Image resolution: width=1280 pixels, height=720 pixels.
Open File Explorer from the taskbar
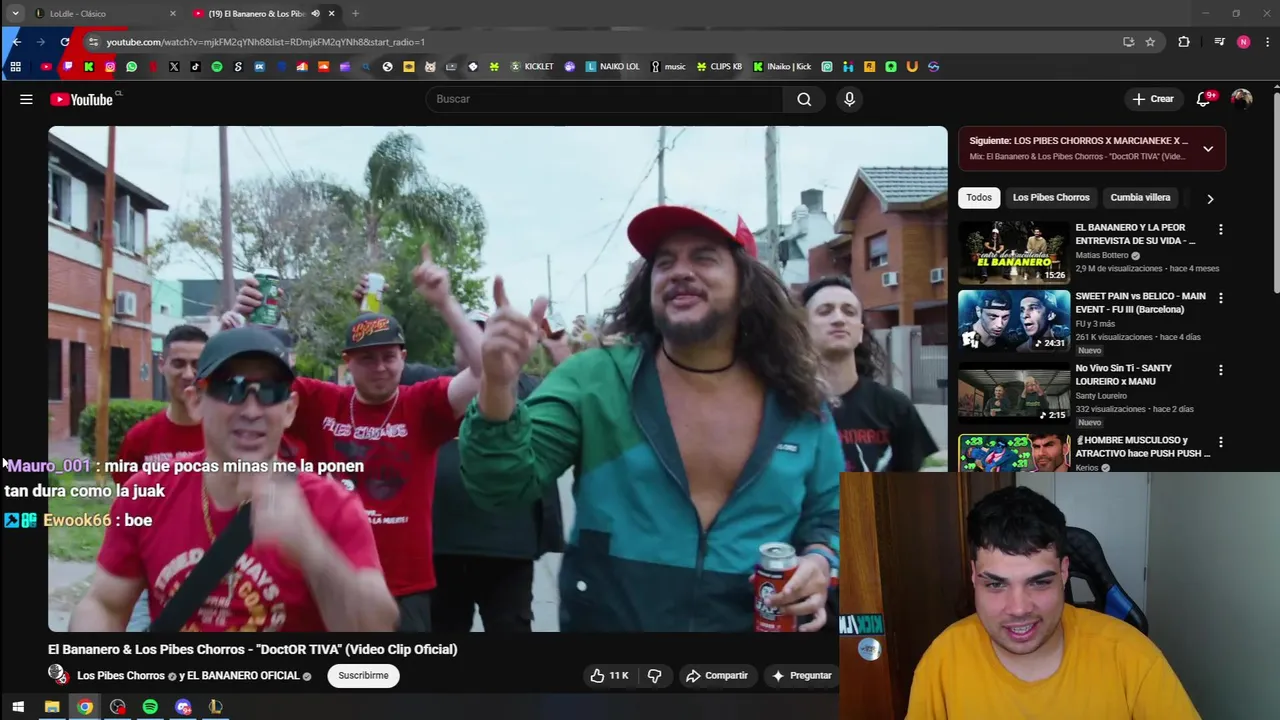click(52, 707)
